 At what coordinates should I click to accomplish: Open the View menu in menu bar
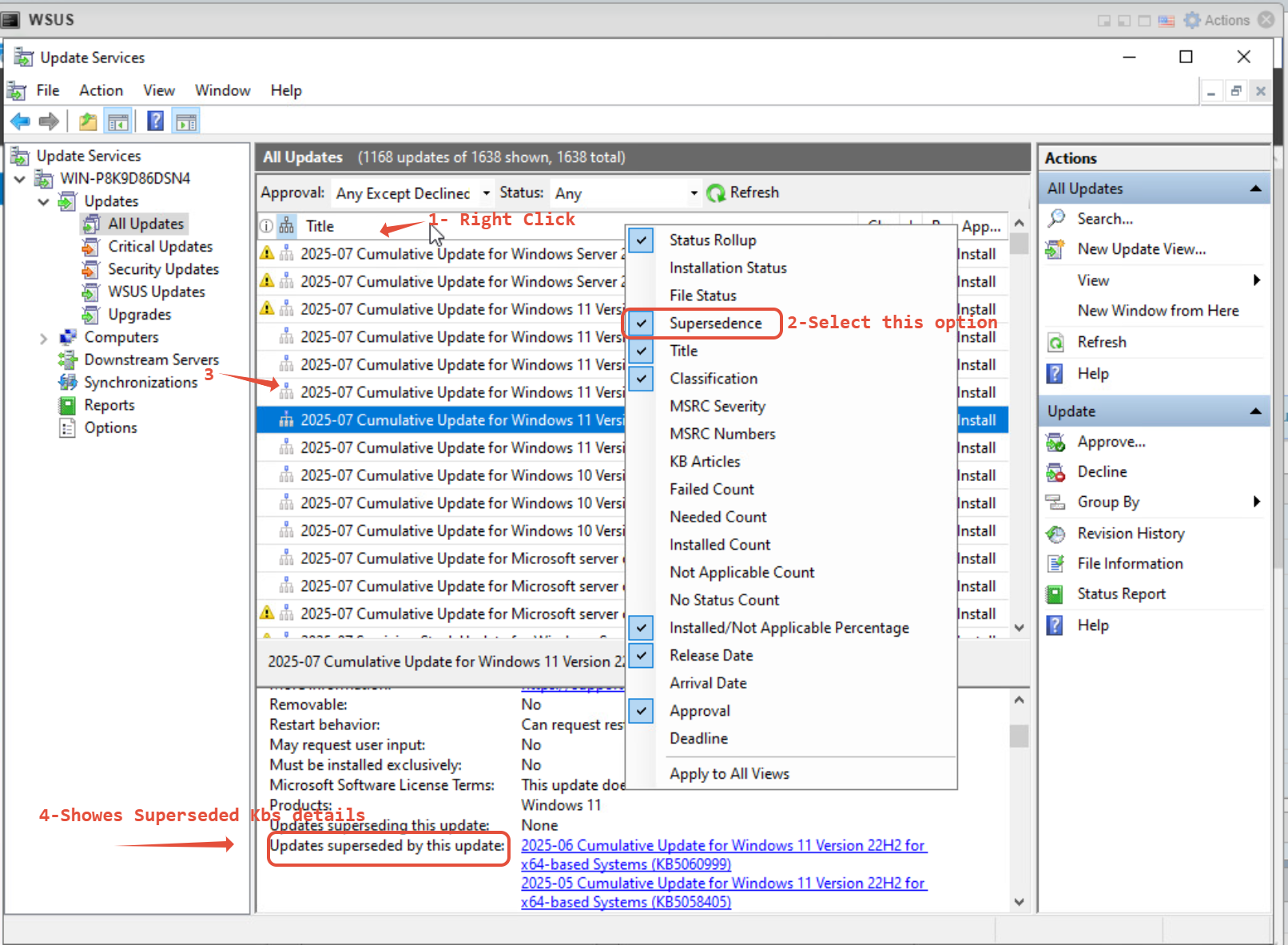click(159, 90)
